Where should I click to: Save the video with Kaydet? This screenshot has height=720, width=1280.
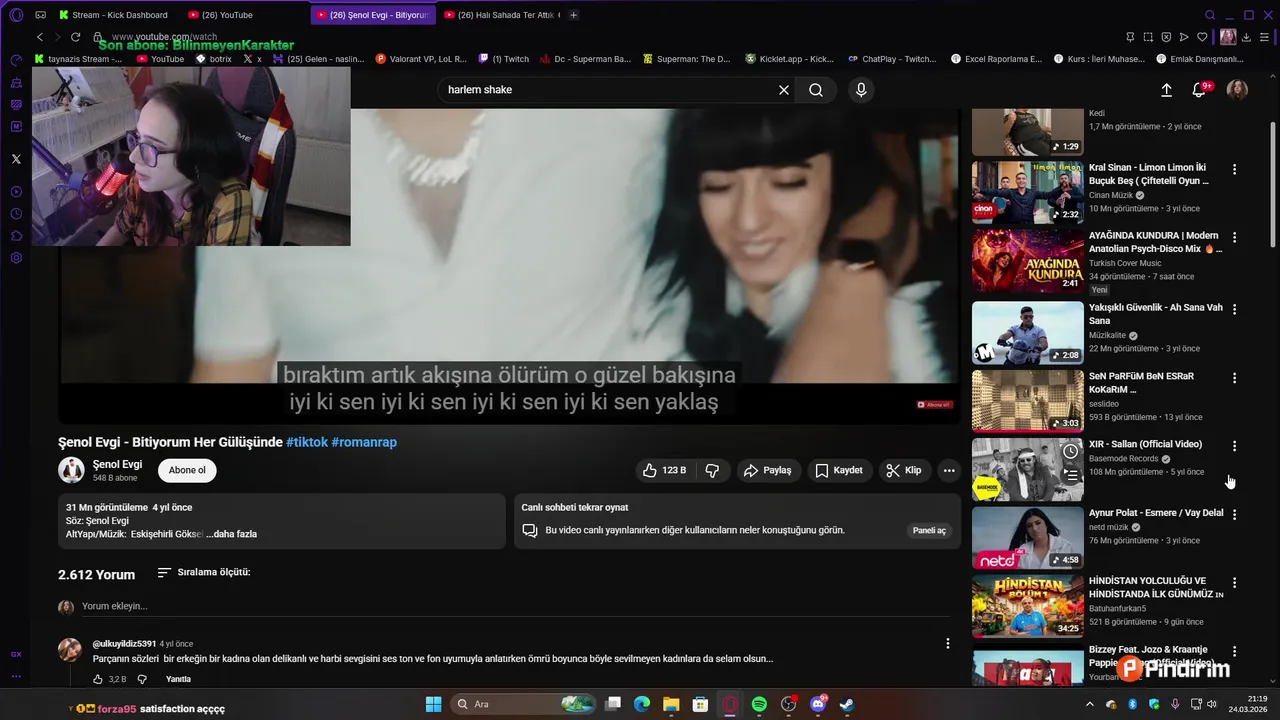click(x=838, y=470)
